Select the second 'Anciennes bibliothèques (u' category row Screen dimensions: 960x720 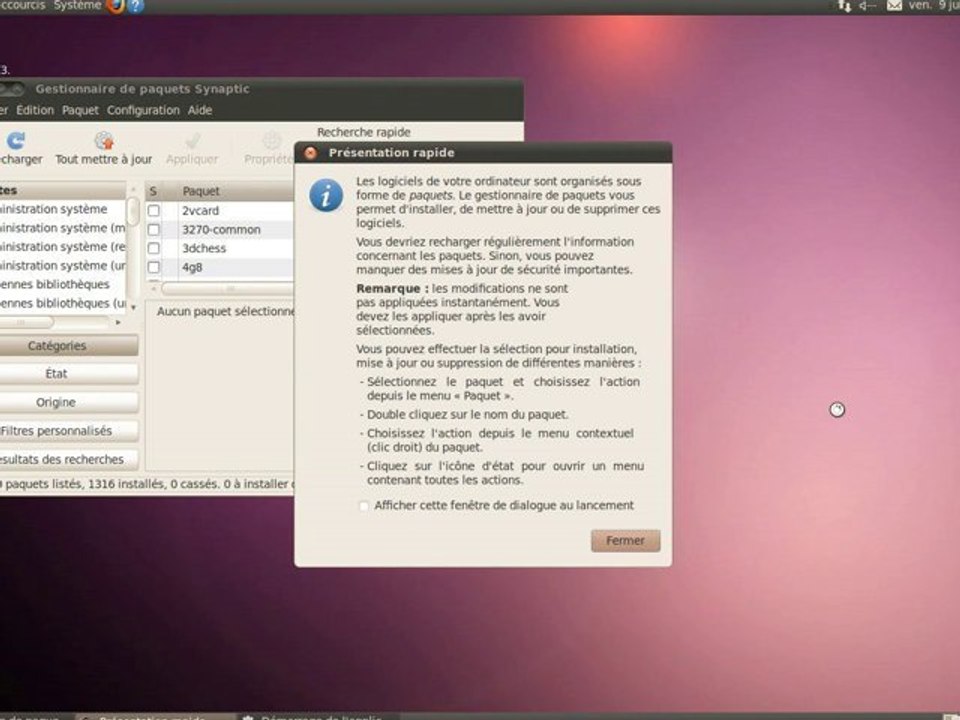62,304
